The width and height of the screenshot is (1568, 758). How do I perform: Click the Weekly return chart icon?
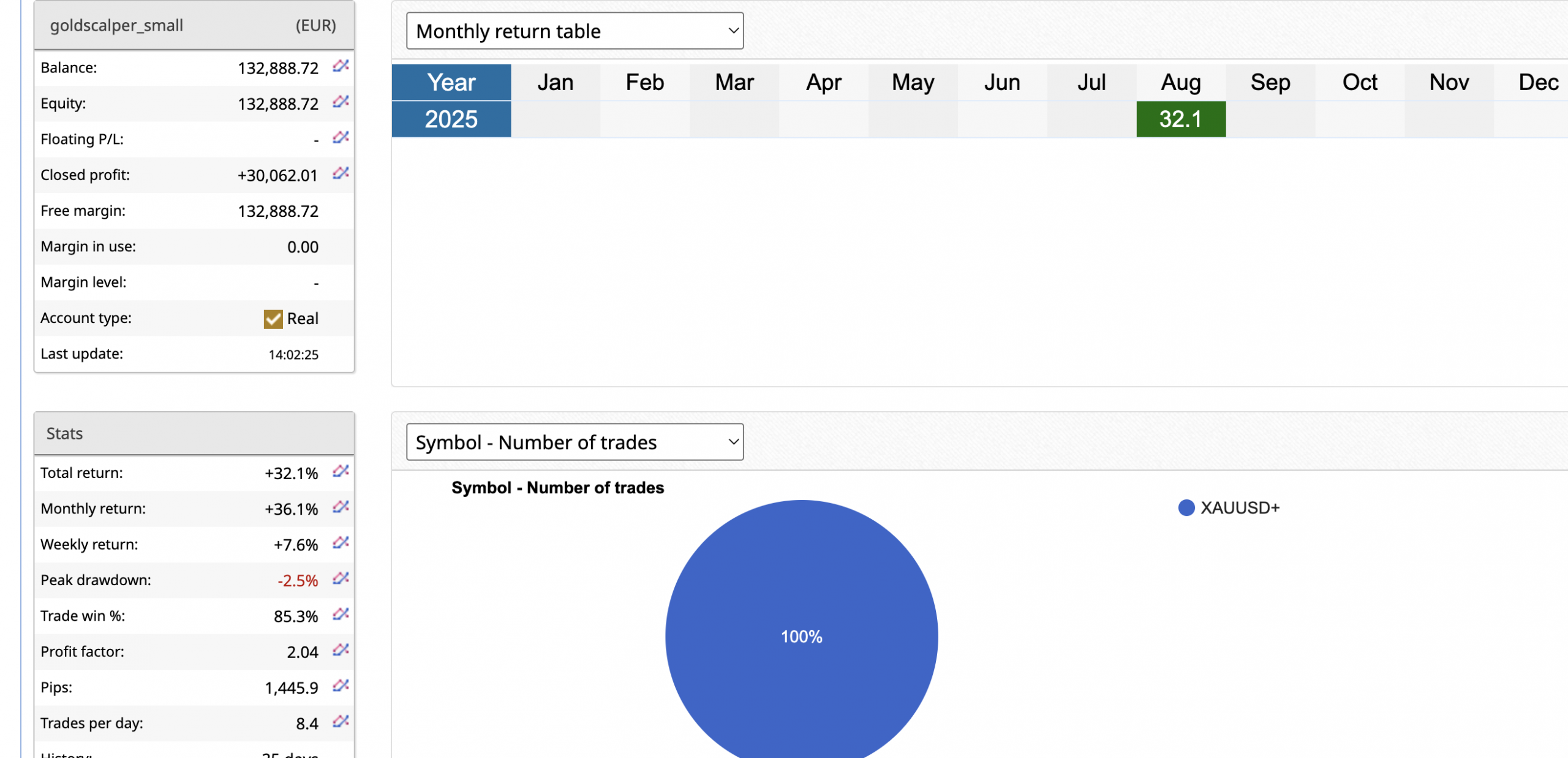click(x=341, y=543)
